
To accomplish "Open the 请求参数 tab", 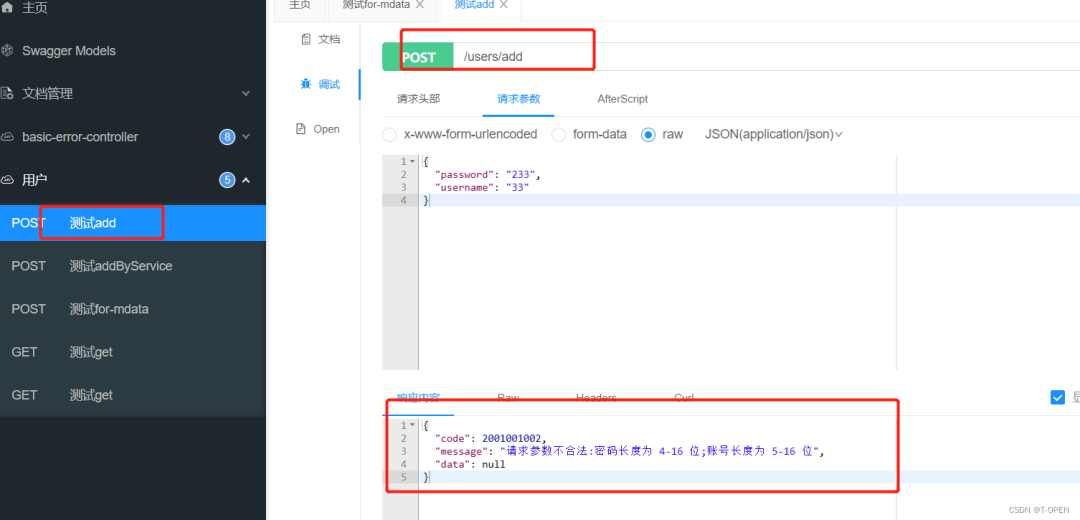I will [519, 99].
